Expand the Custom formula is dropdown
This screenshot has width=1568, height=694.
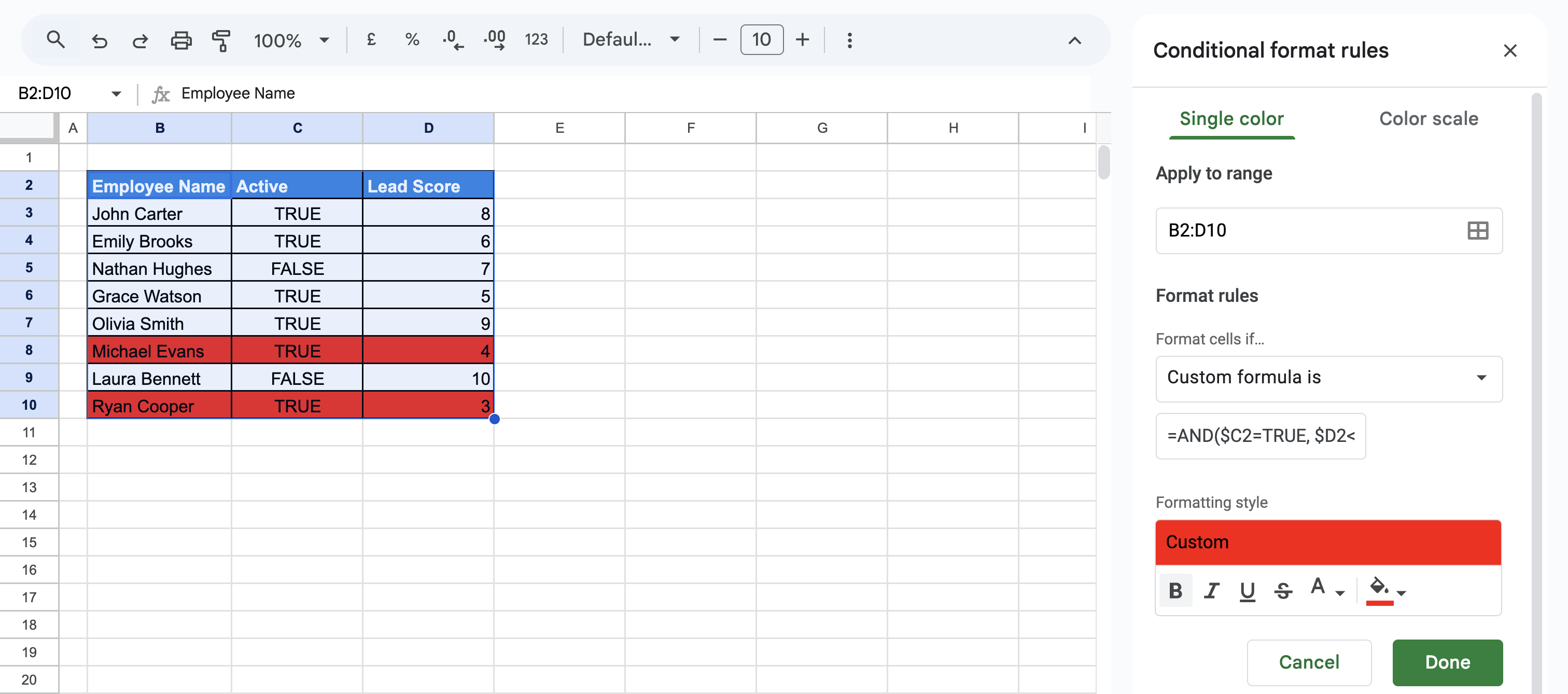tap(1329, 378)
